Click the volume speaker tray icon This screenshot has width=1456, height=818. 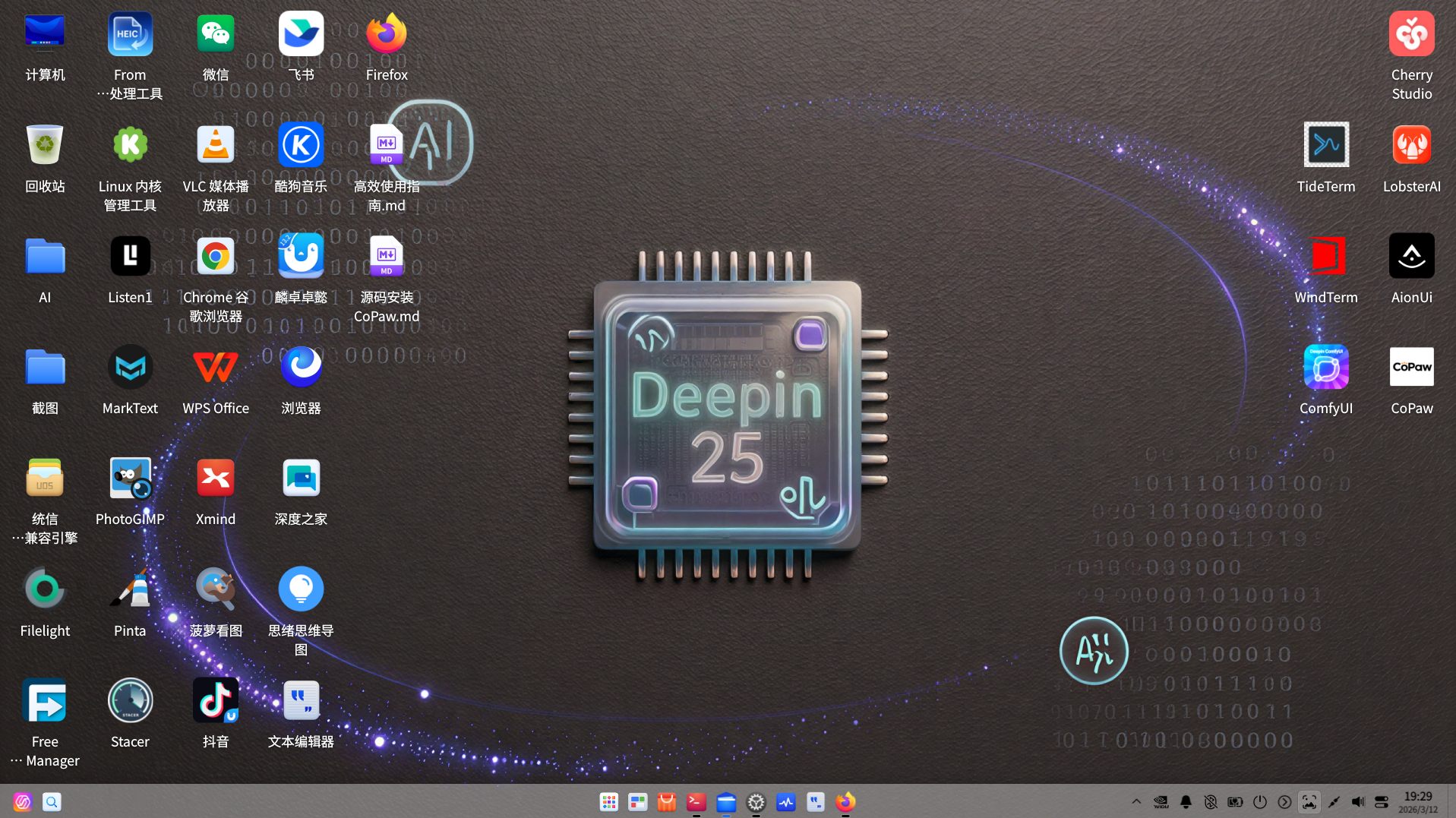point(1358,802)
